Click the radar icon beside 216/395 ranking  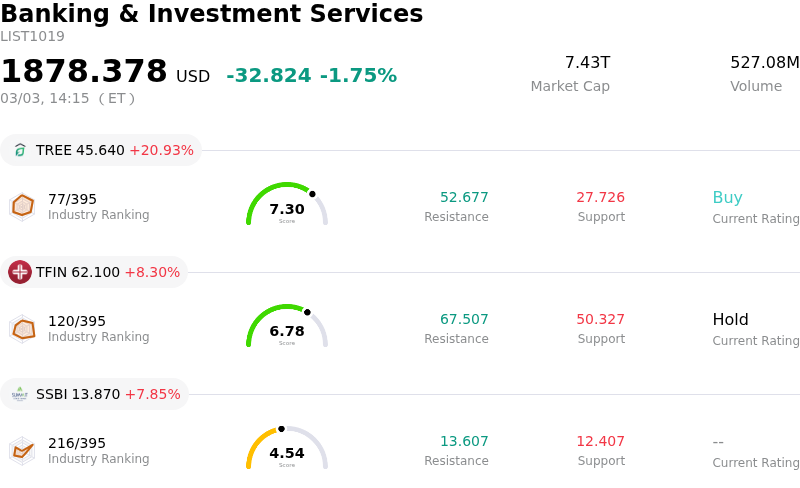[22, 450]
